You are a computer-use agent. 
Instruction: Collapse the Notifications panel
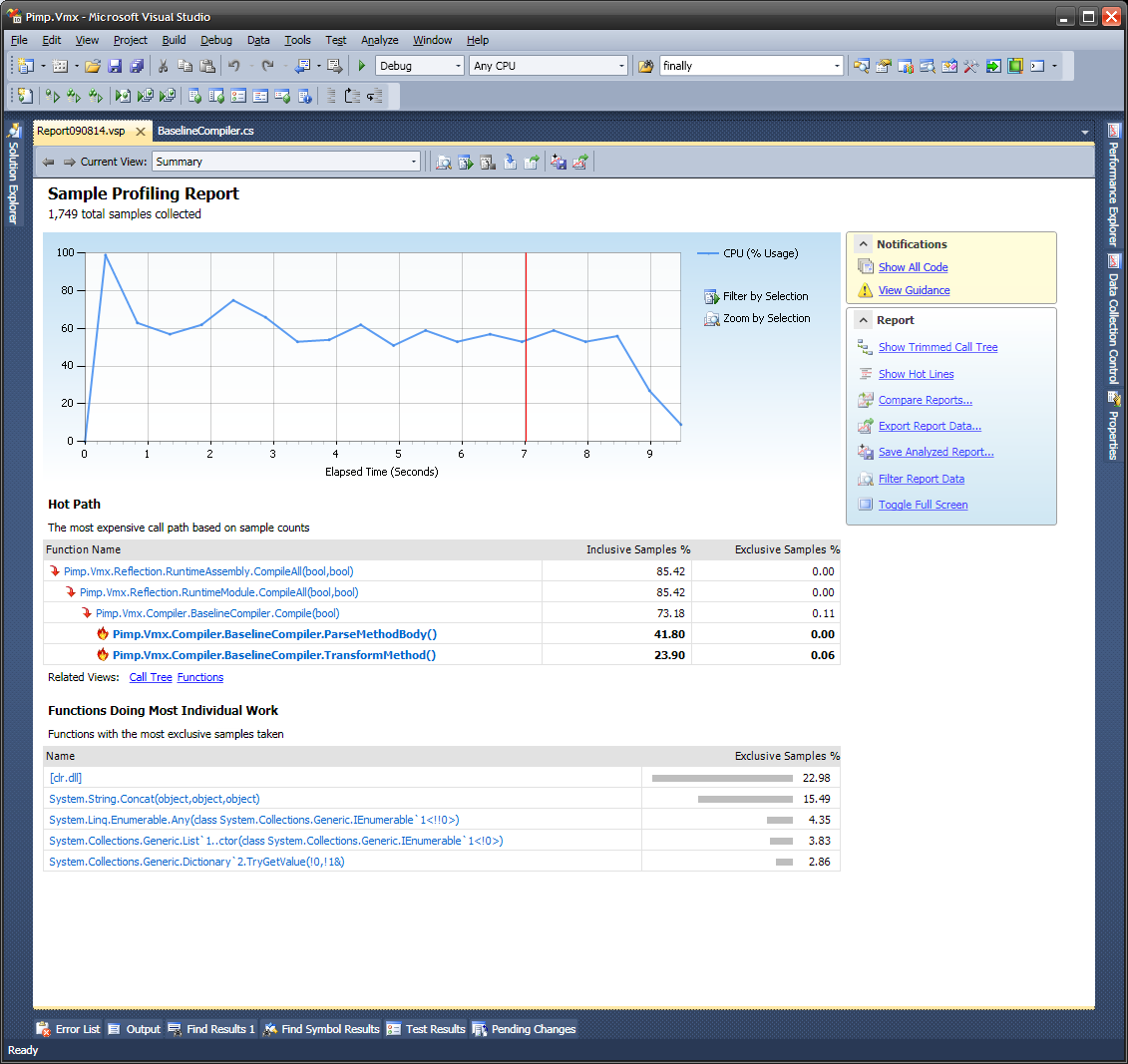(x=864, y=244)
